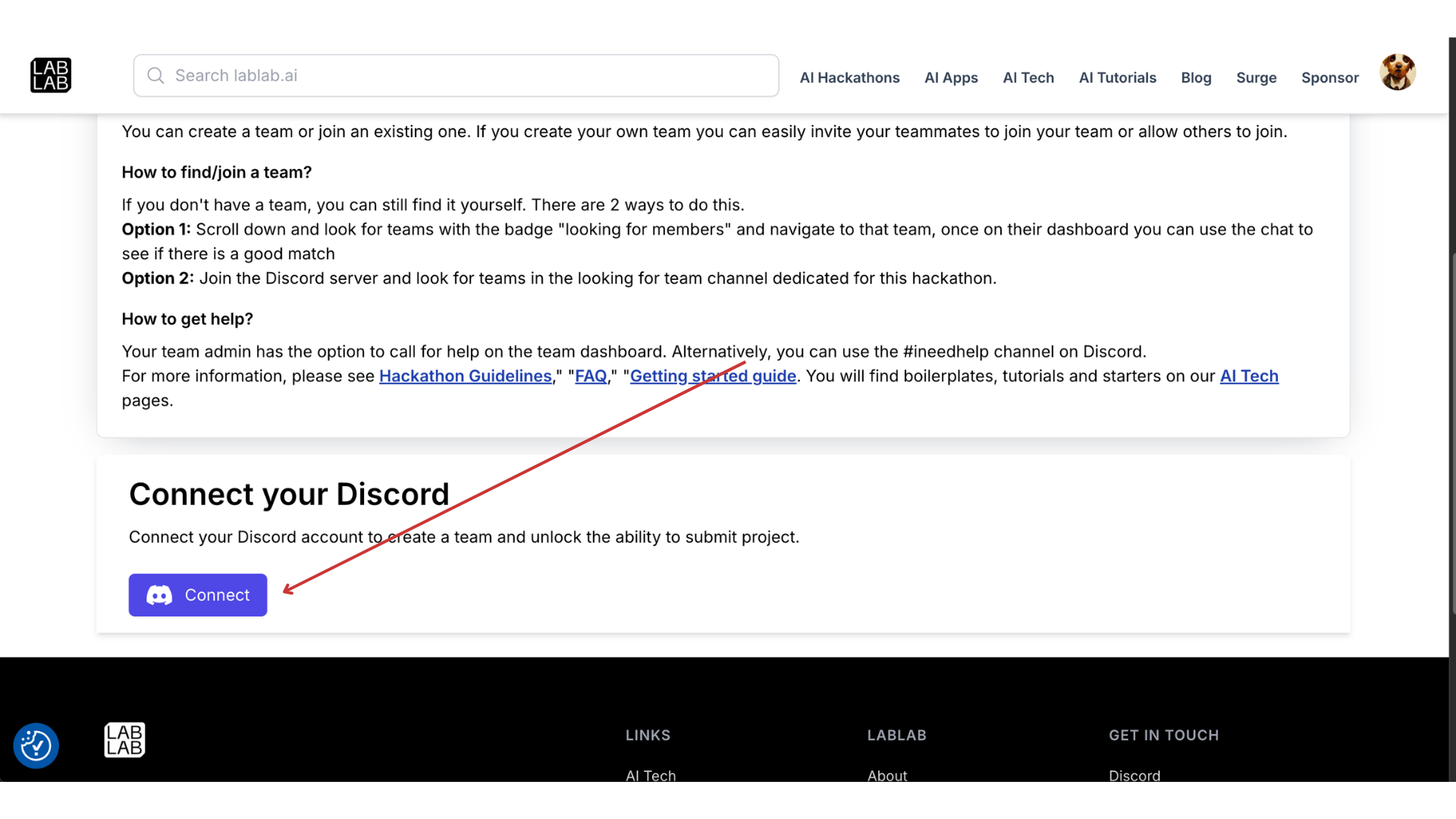1456x819 pixels.
Task: Select Surge in the top navigation
Action: click(x=1256, y=77)
